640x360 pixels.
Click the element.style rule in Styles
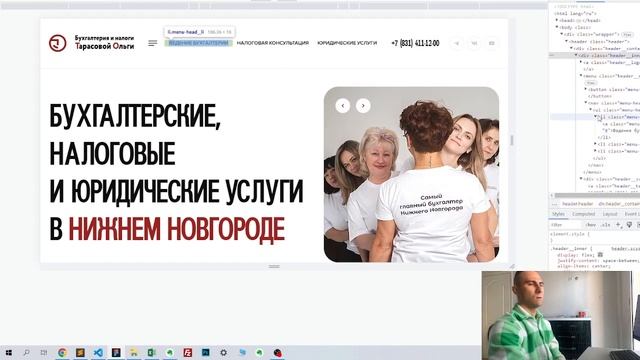tap(570, 234)
